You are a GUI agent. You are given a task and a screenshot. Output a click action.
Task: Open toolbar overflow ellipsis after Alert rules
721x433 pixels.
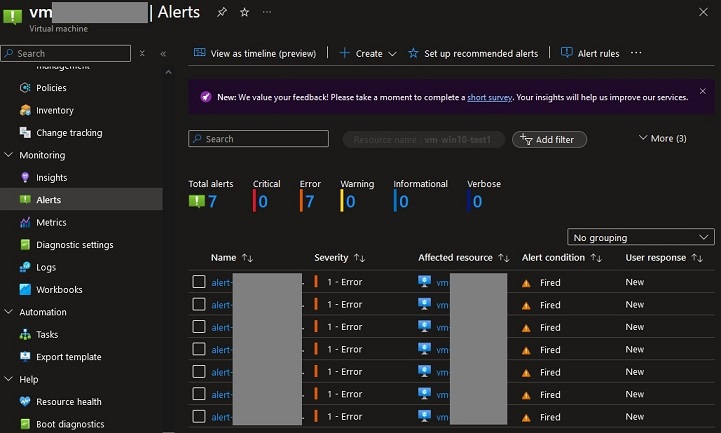(636, 53)
